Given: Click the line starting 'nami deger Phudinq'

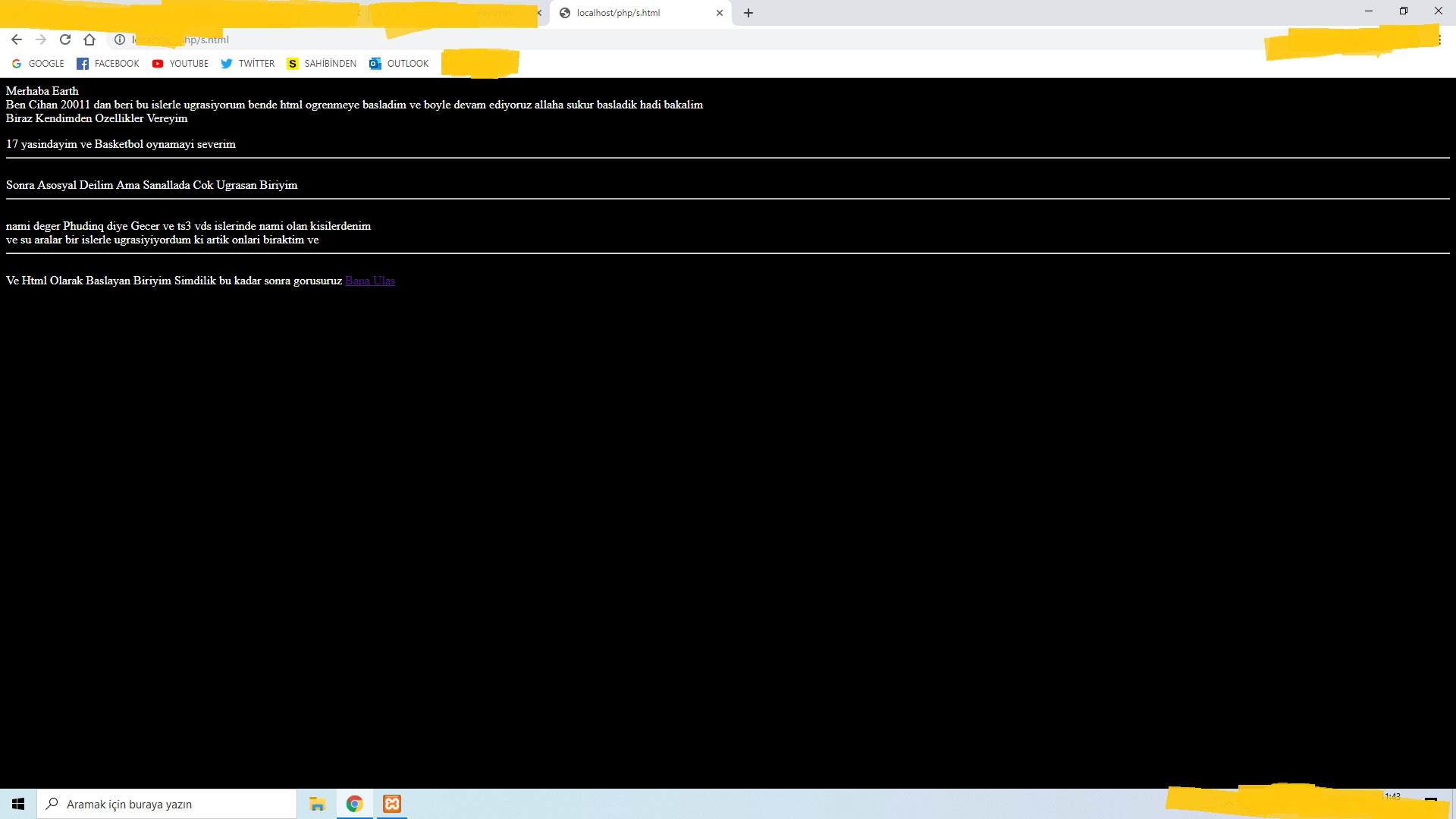Looking at the screenshot, I should pyautogui.click(x=188, y=226).
